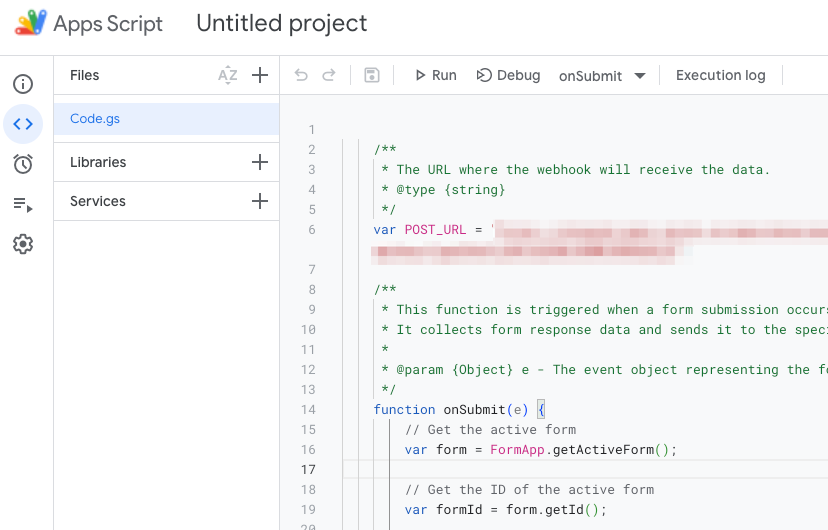Select the Editor code icon in sidebar

[x=23, y=124]
